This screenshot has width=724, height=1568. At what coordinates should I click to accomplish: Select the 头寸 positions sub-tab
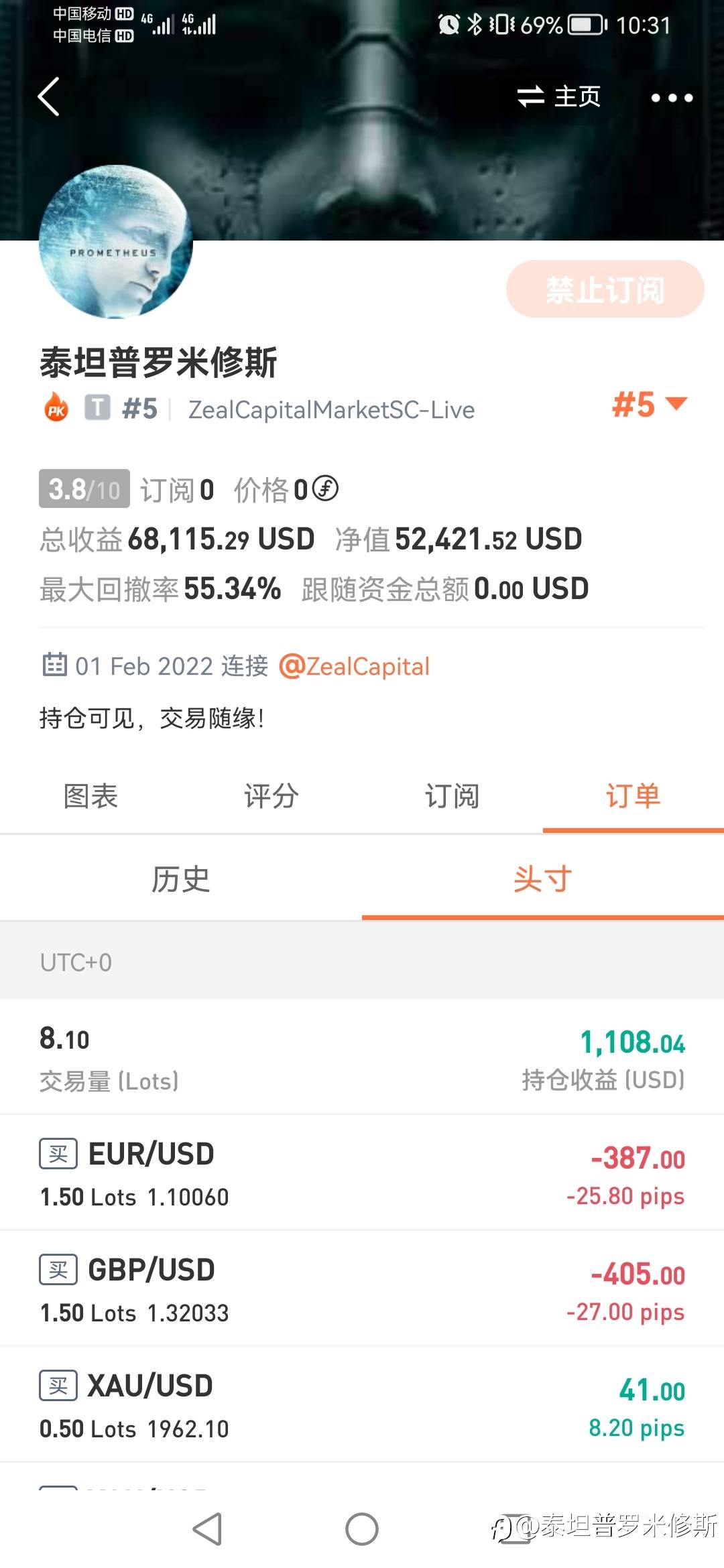point(543,879)
